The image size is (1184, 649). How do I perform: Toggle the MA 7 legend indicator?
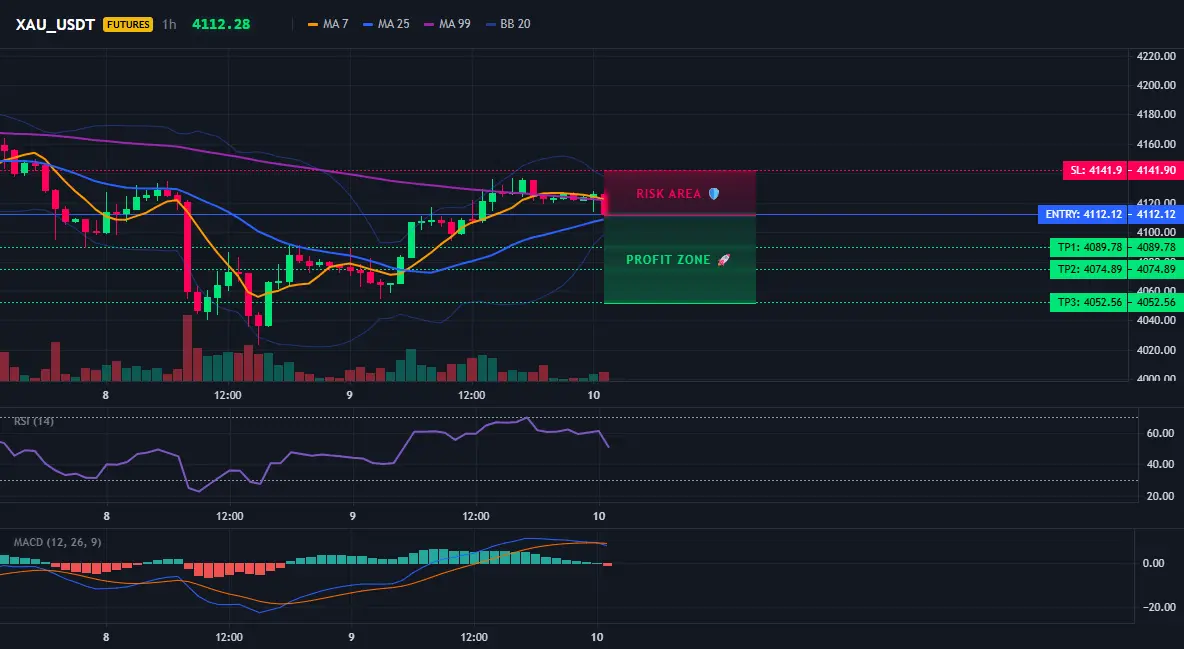[328, 24]
